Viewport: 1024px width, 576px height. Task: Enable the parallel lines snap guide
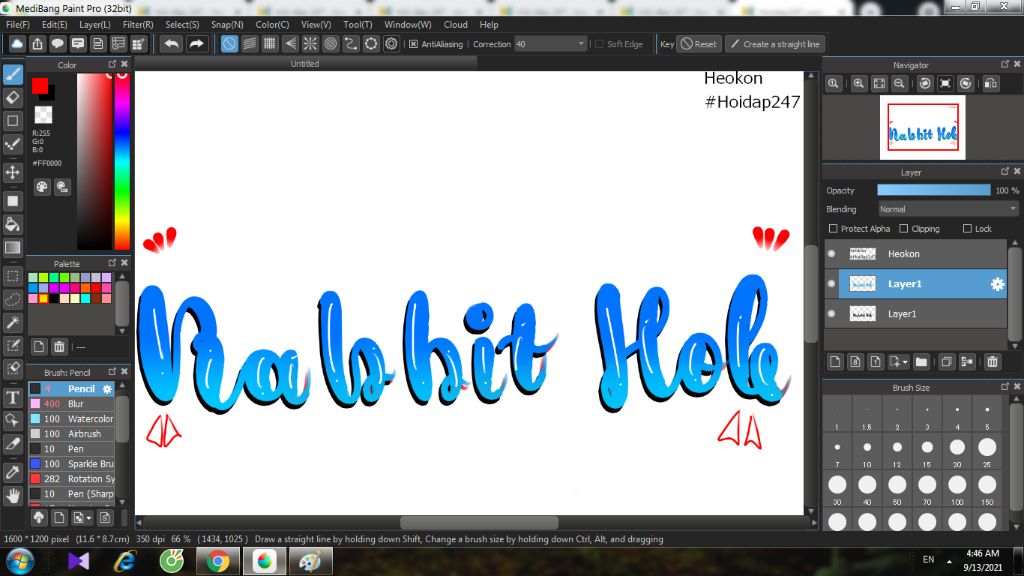(249, 44)
